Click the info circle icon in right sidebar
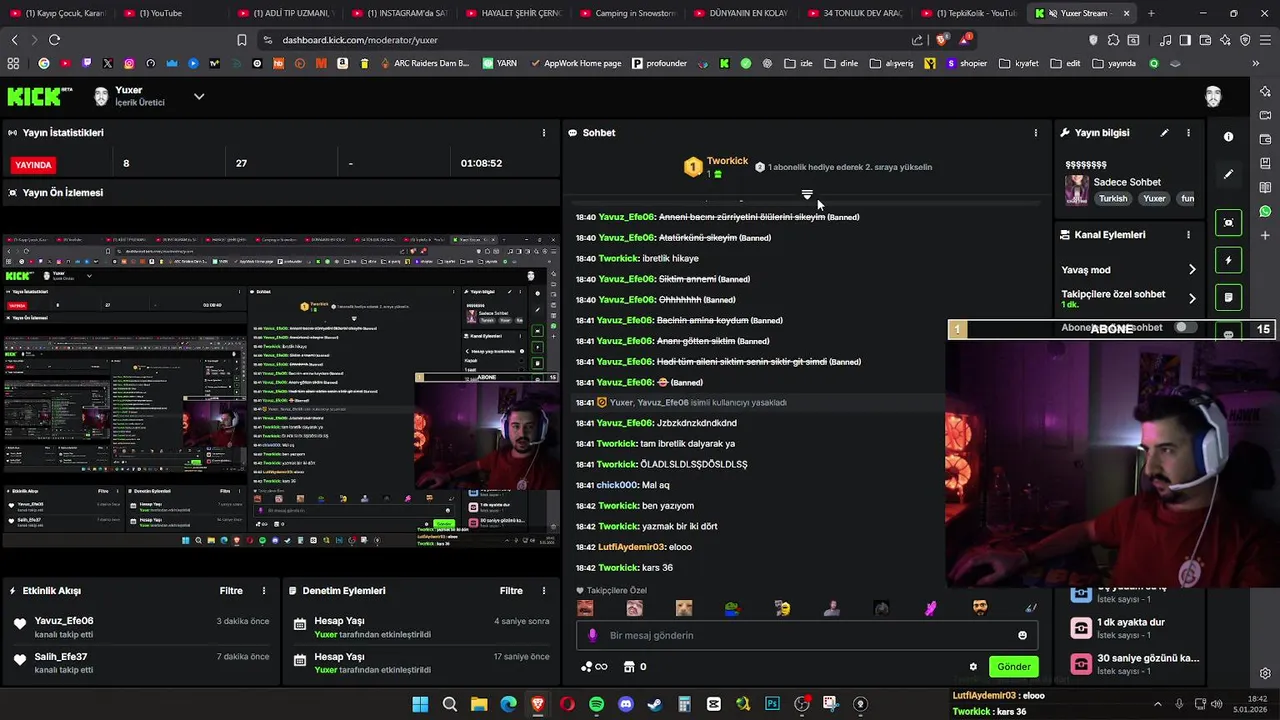The height and width of the screenshot is (720, 1280). [1229, 136]
